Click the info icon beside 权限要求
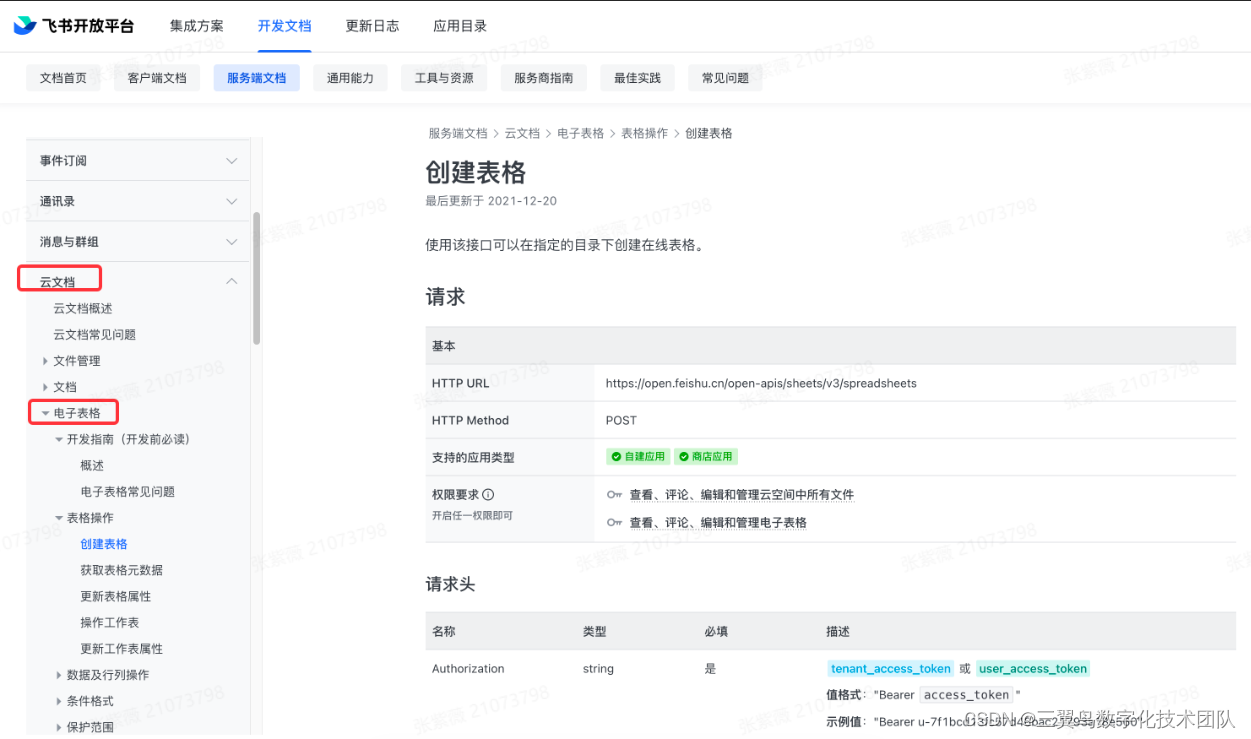1251x739 pixels. point(488,494)
